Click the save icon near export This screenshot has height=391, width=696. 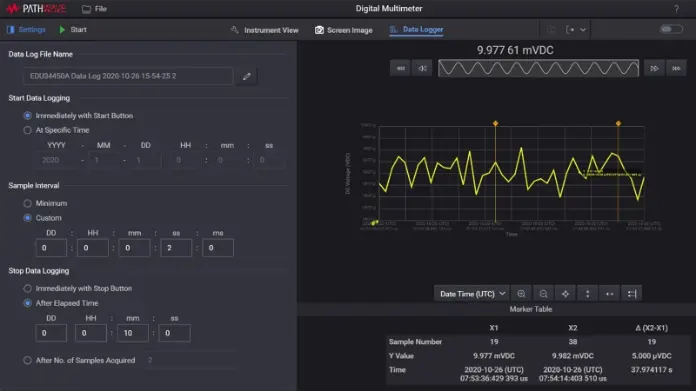point(551,30)
